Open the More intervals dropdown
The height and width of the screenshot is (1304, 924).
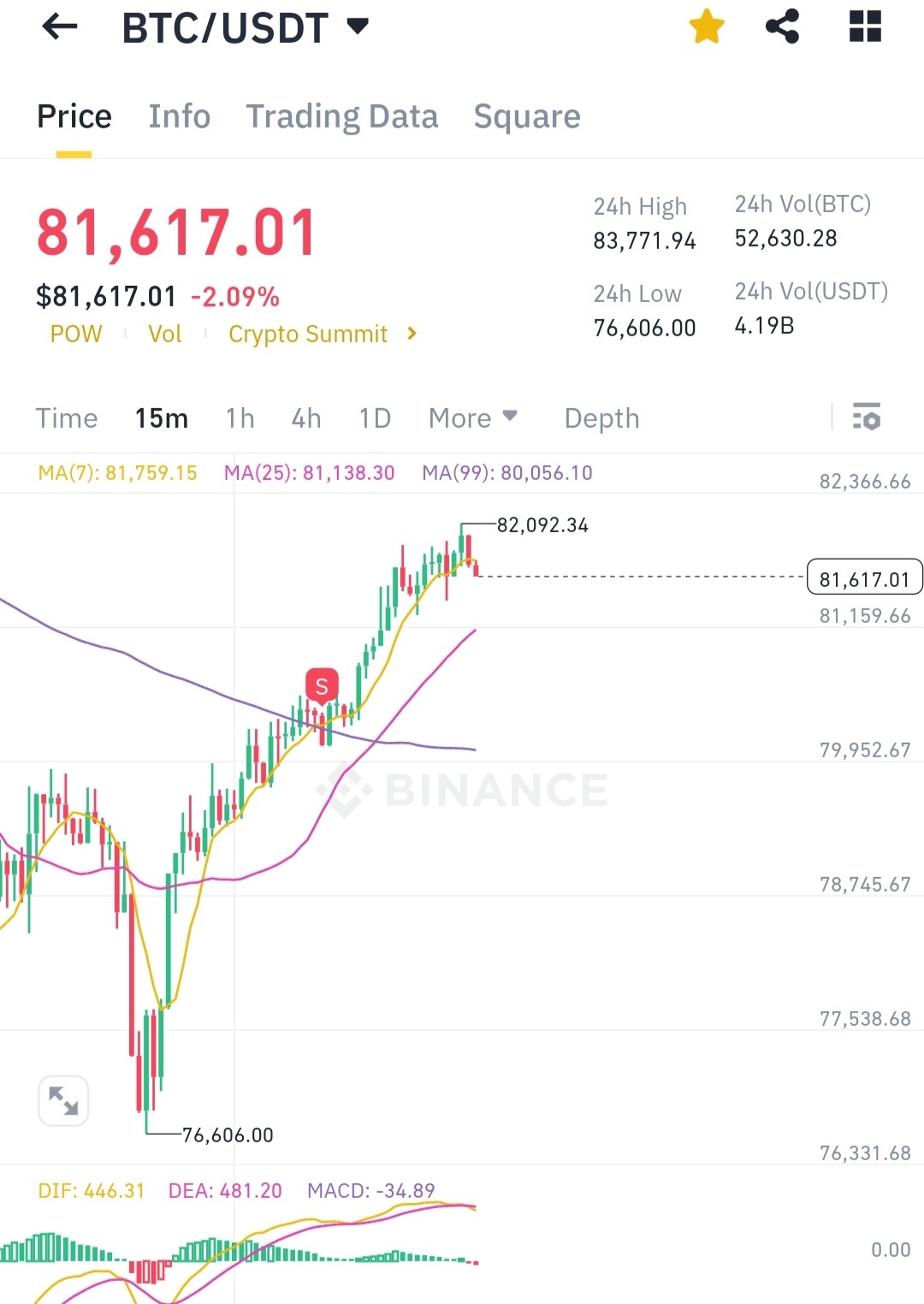coord(473,418)
